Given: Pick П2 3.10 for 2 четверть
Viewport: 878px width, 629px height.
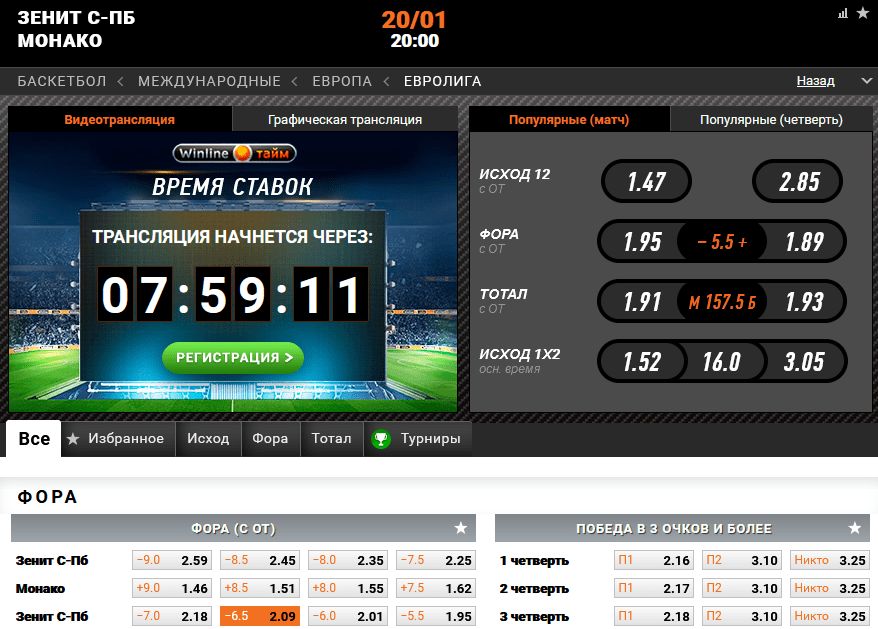Looking at the screenshot, I should click(x=742, y=588).
